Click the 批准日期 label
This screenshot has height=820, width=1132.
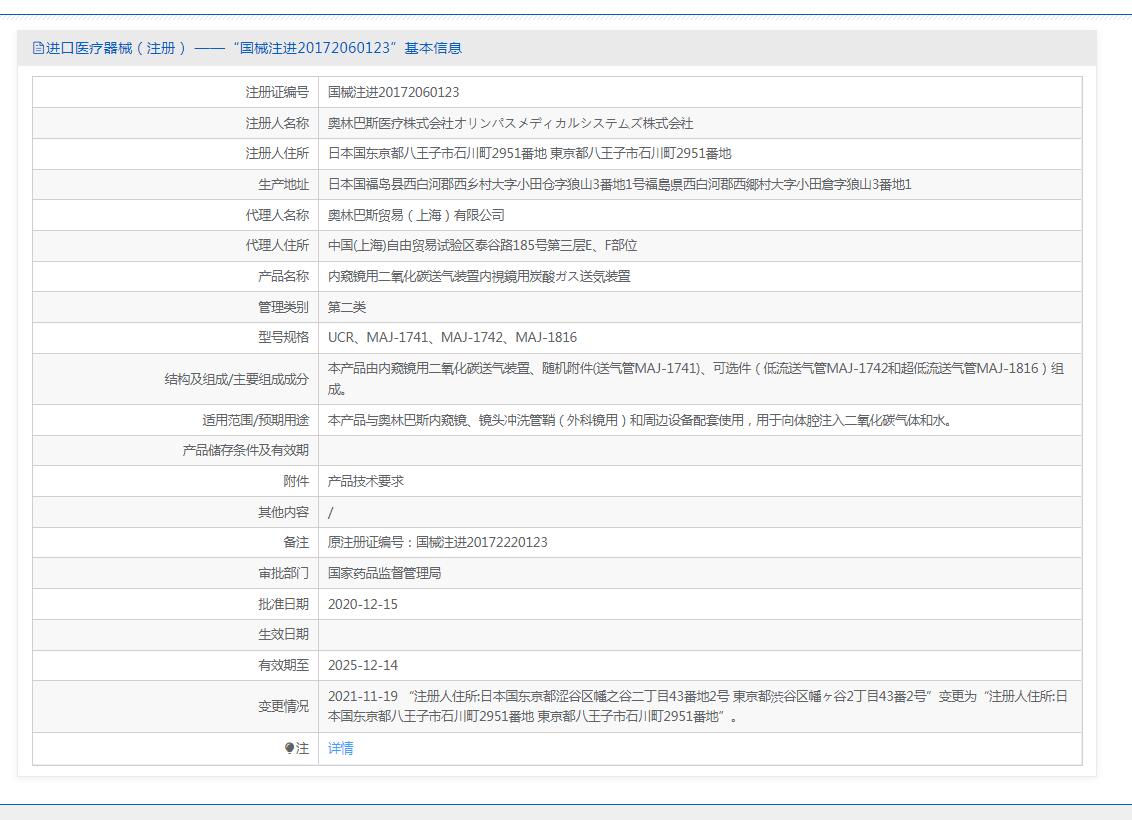(x=284, y=605)
